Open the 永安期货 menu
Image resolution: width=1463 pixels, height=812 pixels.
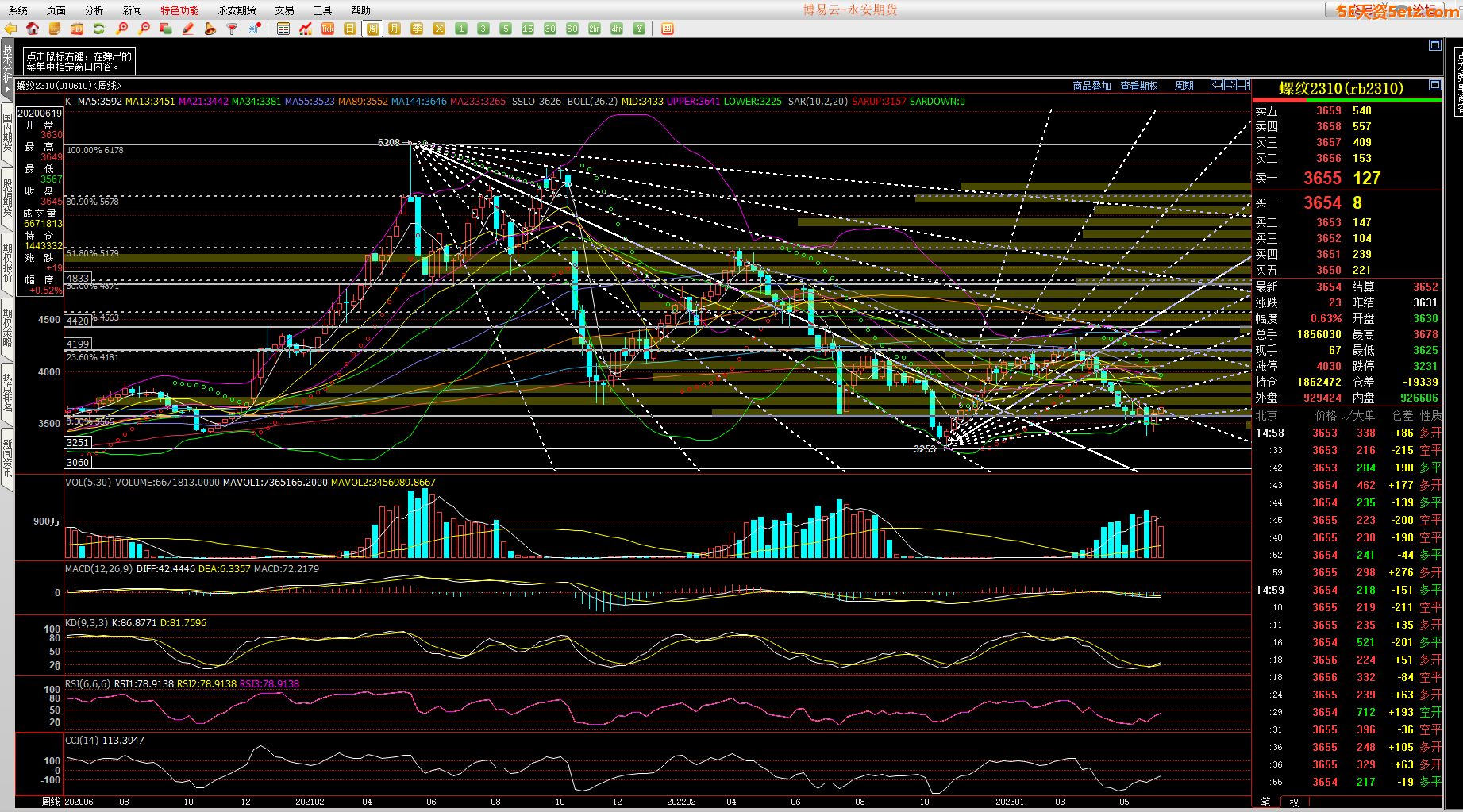[x=237, y=10]
